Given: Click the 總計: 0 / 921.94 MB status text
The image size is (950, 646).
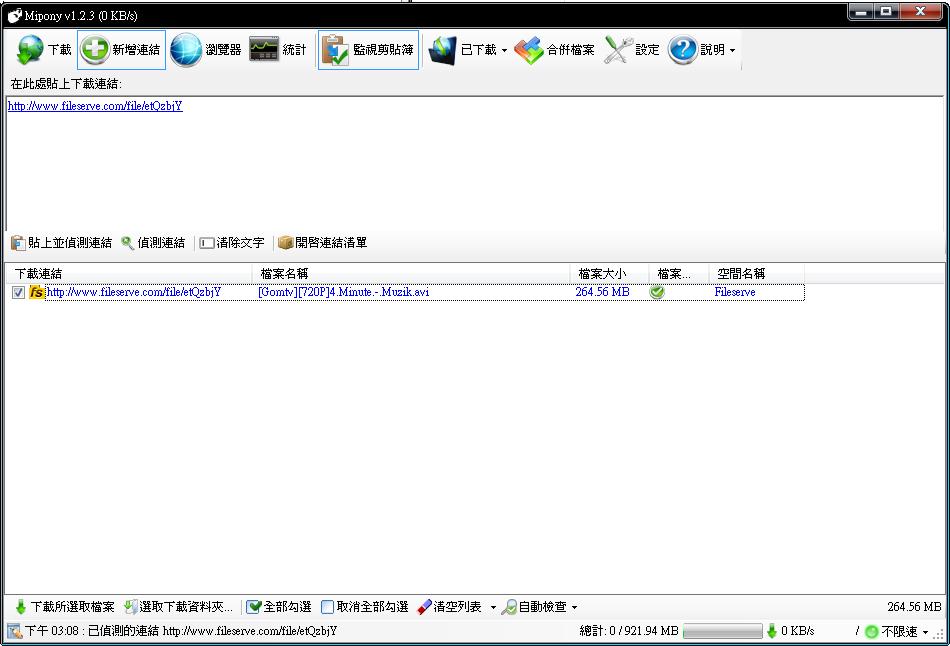Looking at the screenshot, I should pyautogui.click(x=629, y=631).
